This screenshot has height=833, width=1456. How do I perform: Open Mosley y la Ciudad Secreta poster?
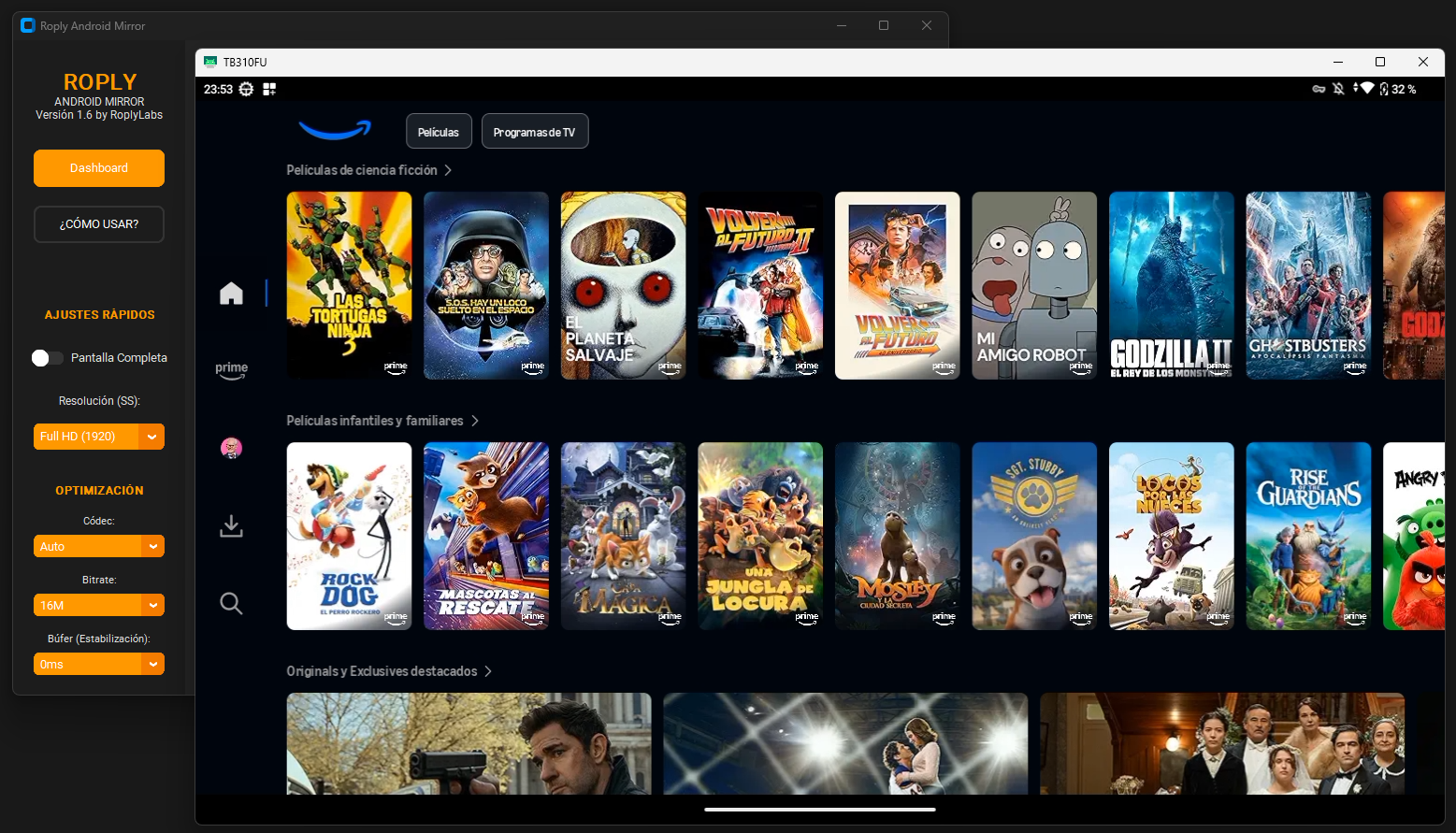(898, 536)
